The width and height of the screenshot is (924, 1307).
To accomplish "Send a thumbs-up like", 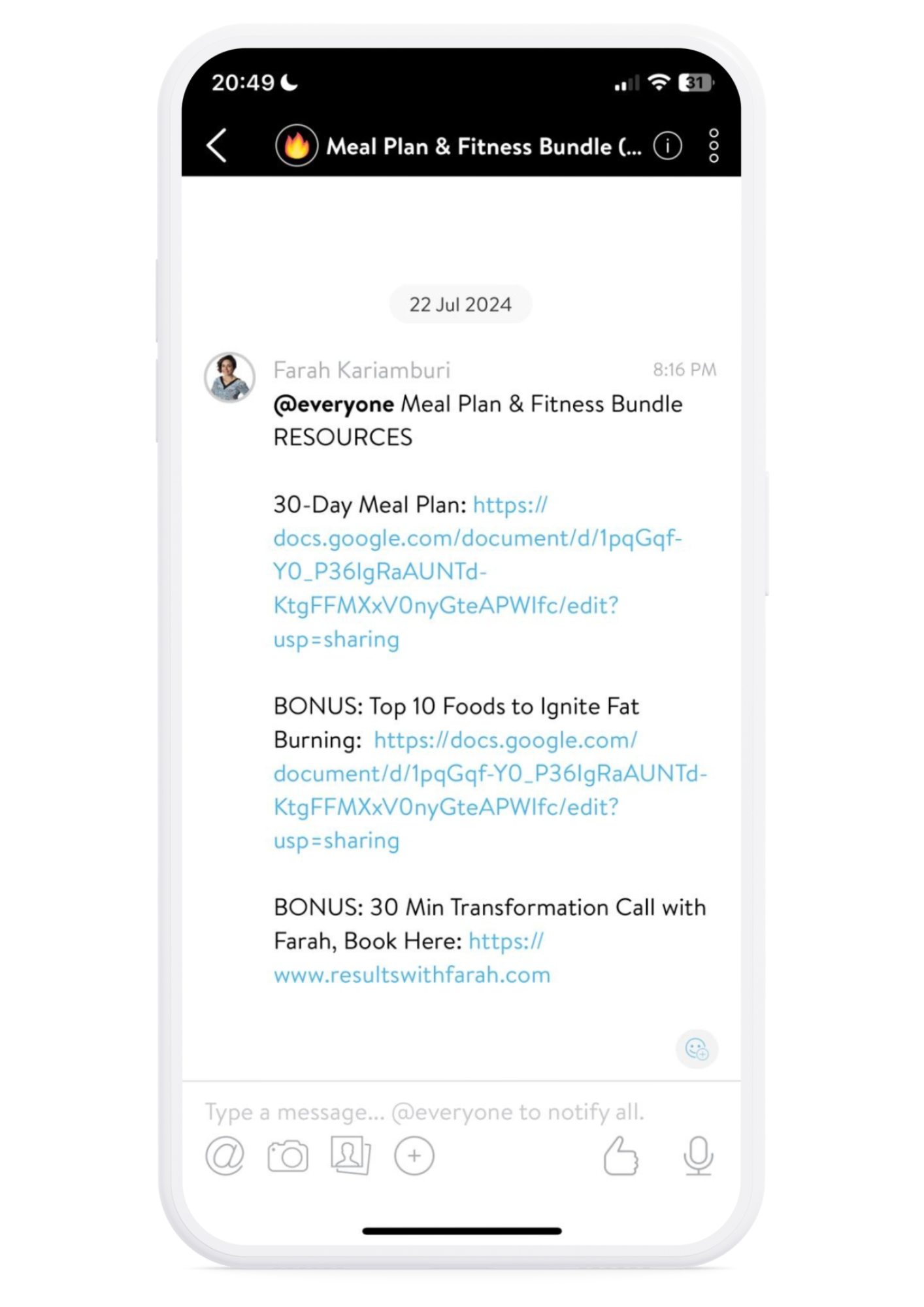I will [620, 1155].
